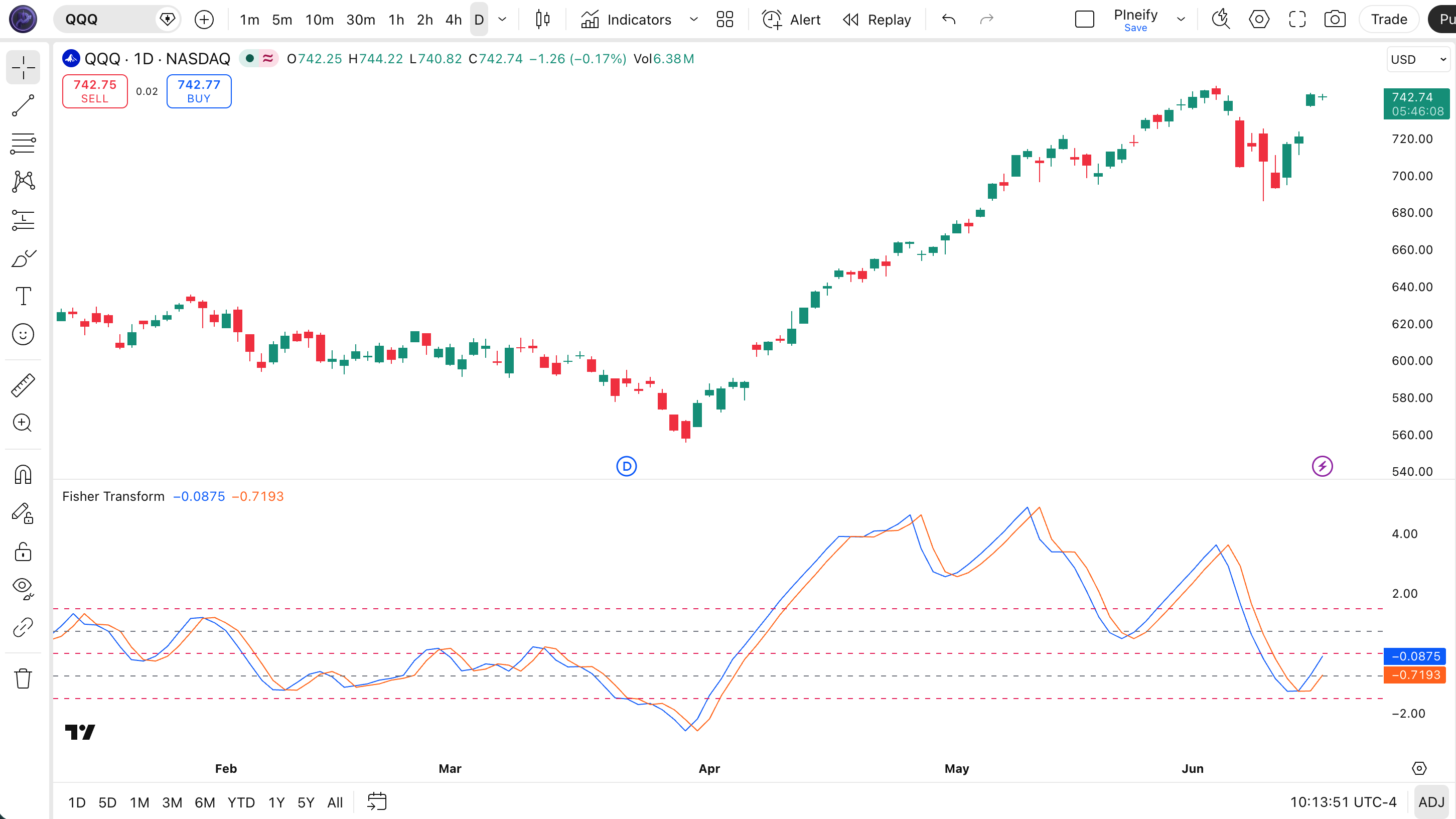Screen dimensions: 1456x819
Task: Switch to the 1m timeframe
Action: 249,20
